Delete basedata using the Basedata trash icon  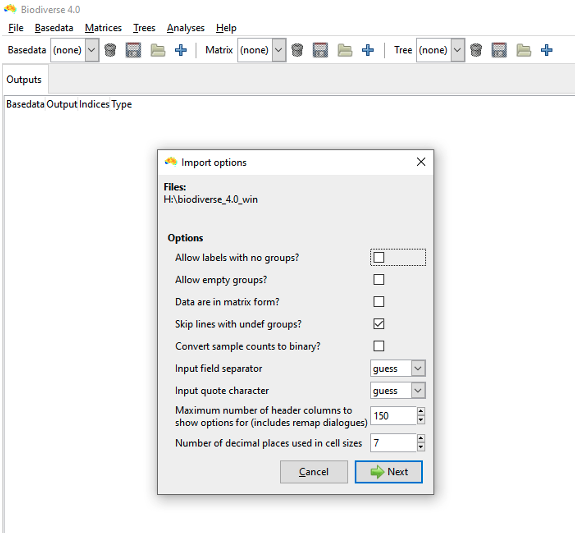point(110,50)
